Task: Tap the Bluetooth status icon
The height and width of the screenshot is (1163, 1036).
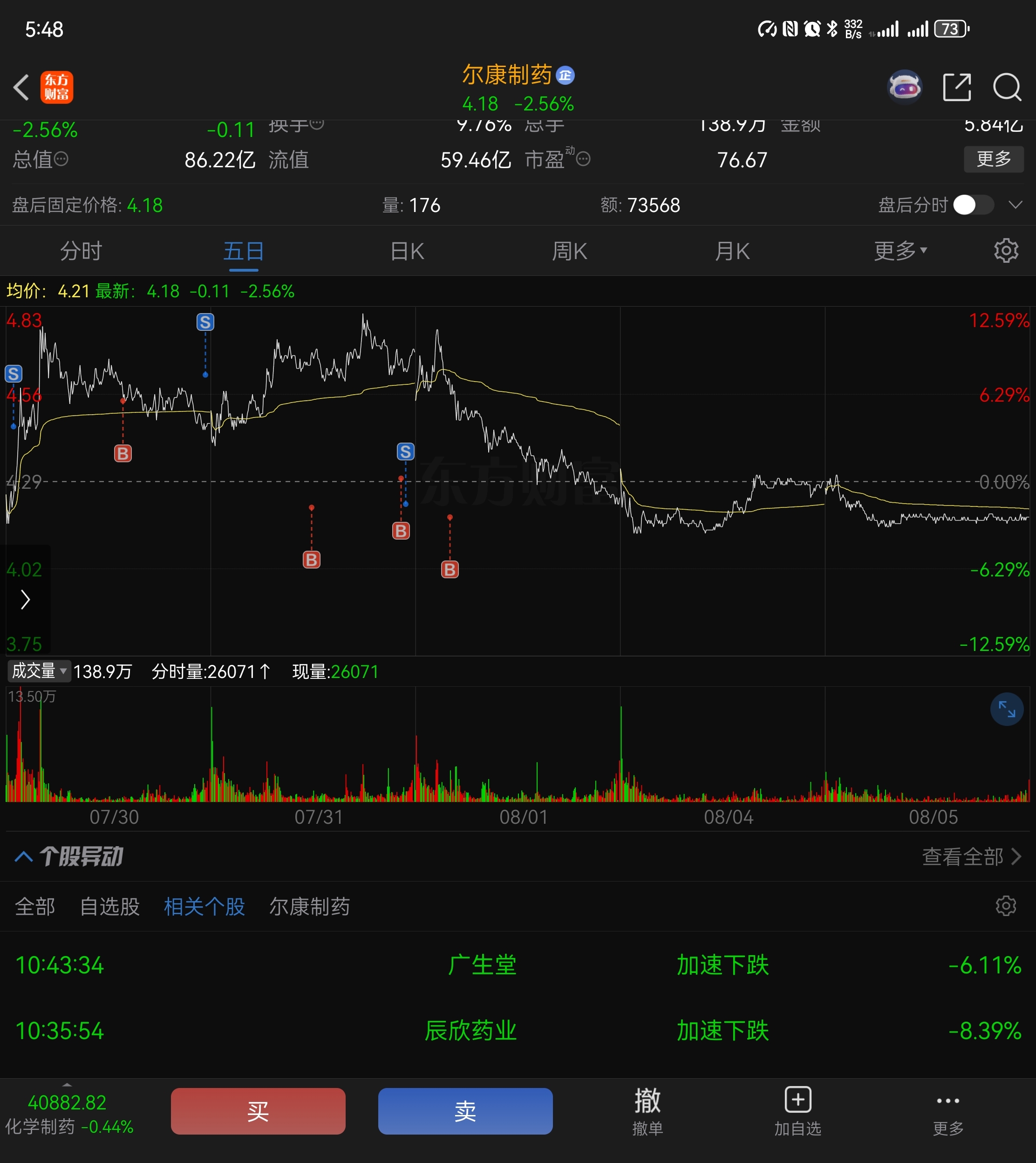Action: click(832, 28)
